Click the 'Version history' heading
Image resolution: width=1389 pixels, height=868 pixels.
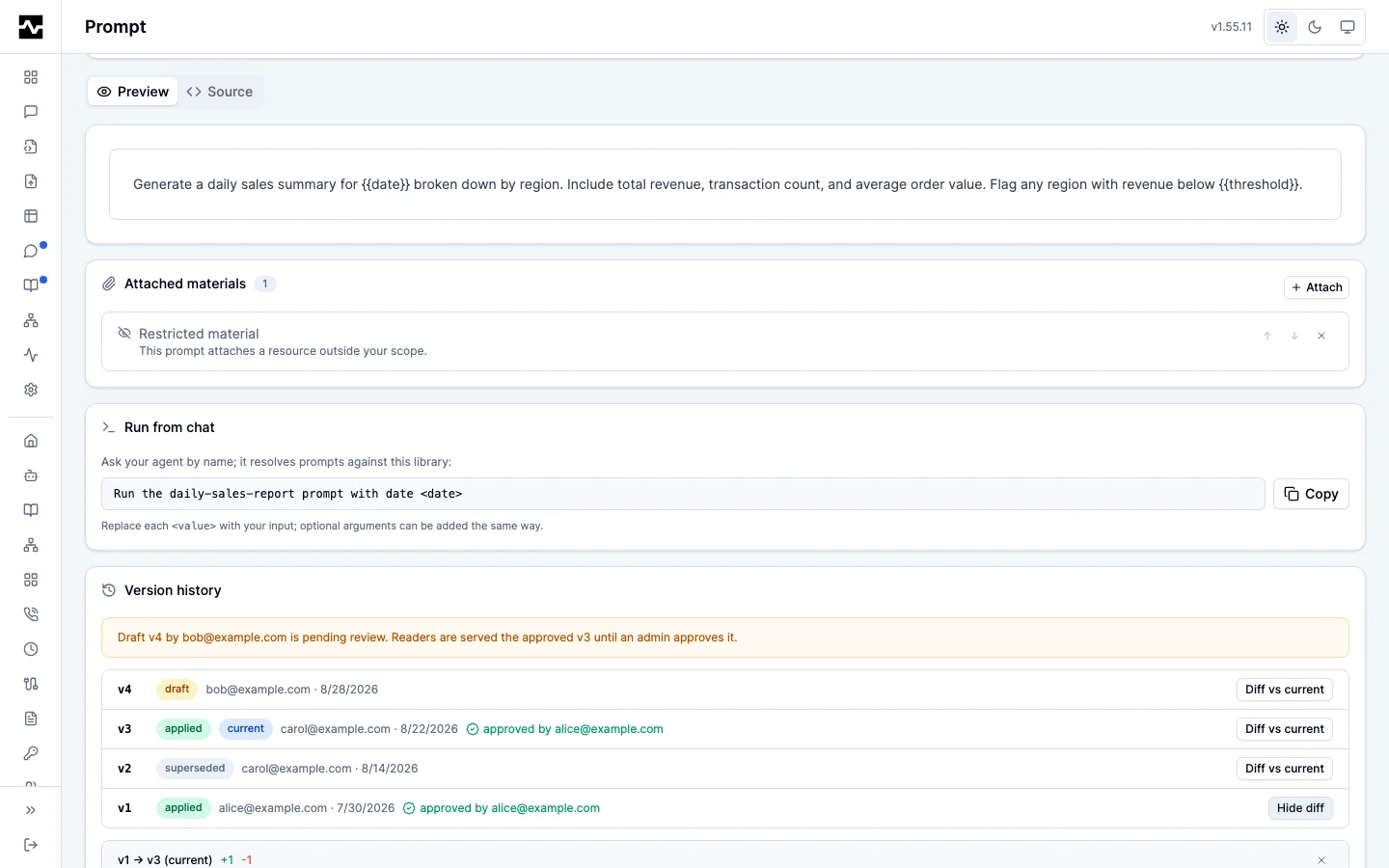[173, 590]
